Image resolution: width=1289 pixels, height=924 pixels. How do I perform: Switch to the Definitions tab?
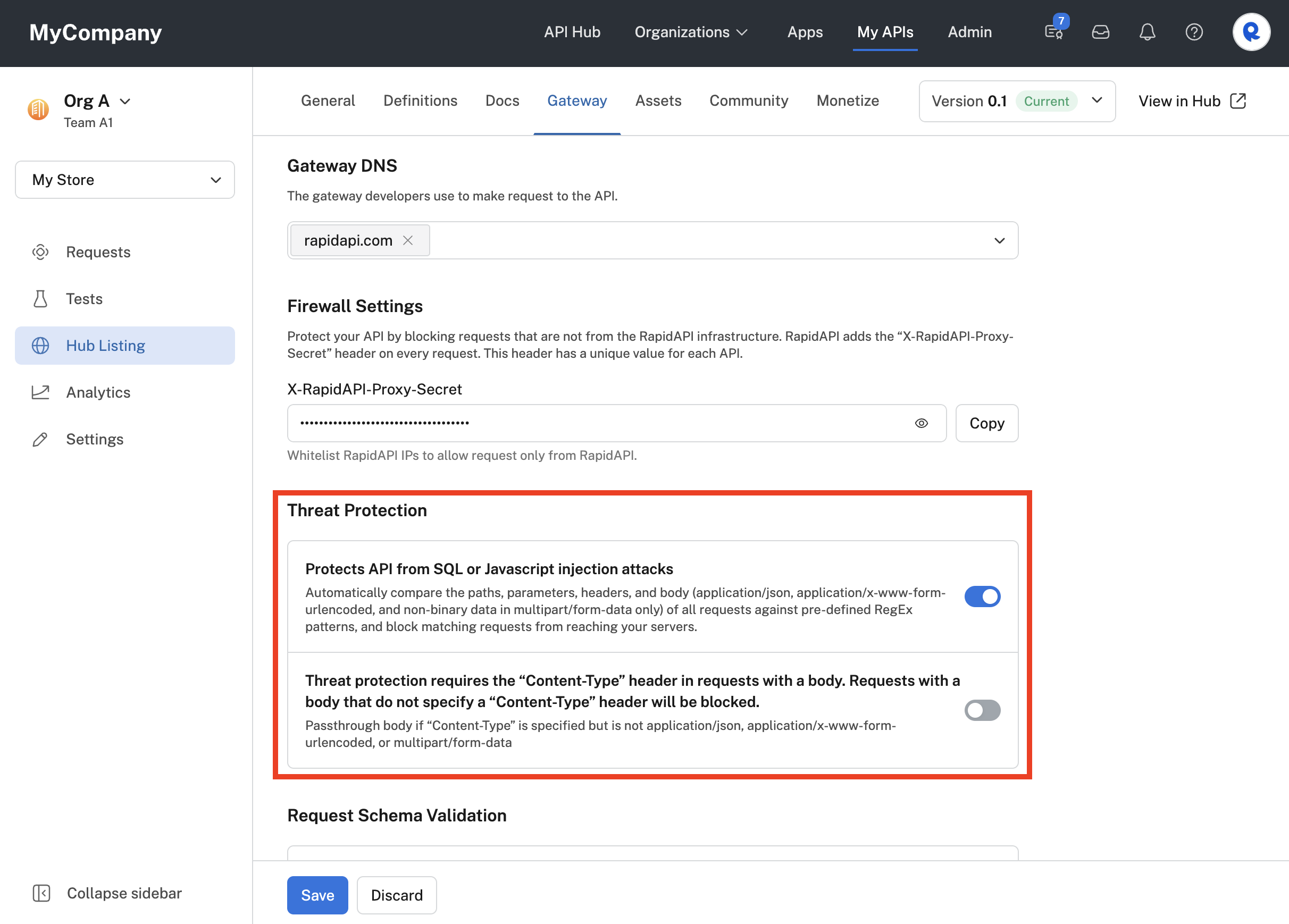pyautogui.click(x=420, y=100)
